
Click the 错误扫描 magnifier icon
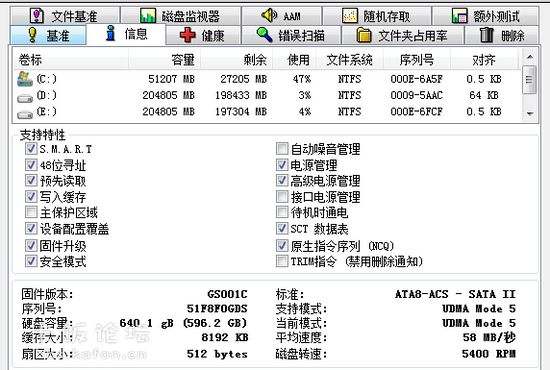264,35
